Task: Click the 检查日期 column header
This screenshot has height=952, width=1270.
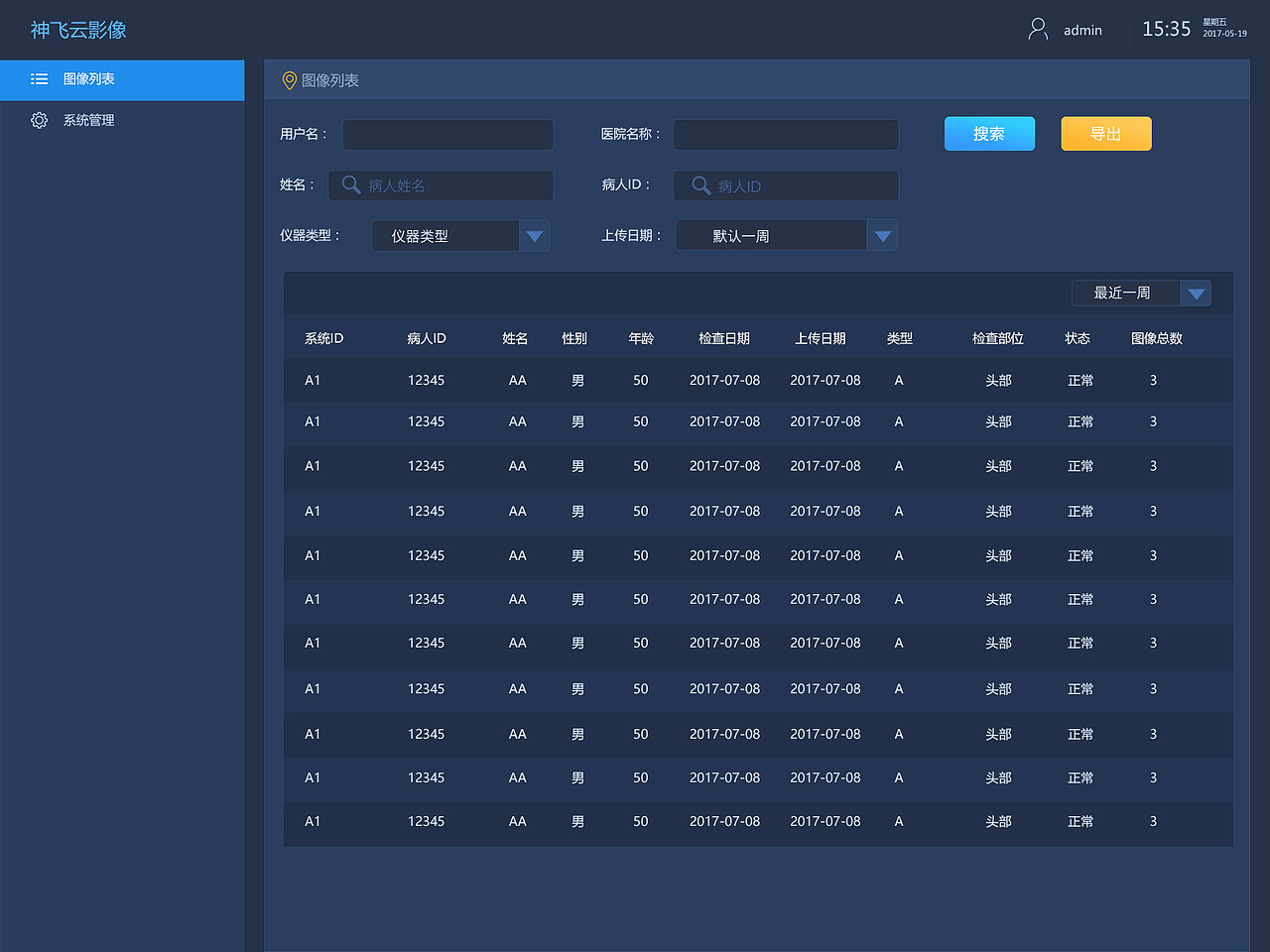Action: point(724,339)
